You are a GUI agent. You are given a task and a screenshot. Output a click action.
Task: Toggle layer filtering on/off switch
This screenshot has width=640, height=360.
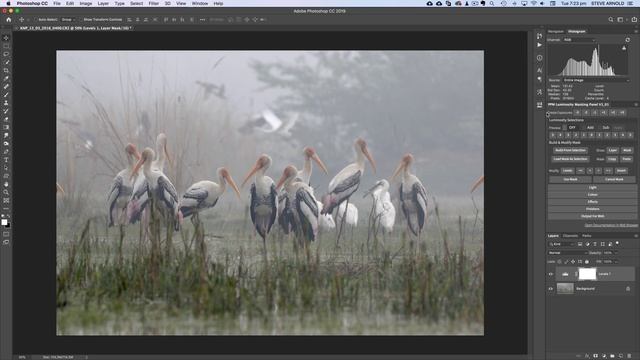pos(618,243)
